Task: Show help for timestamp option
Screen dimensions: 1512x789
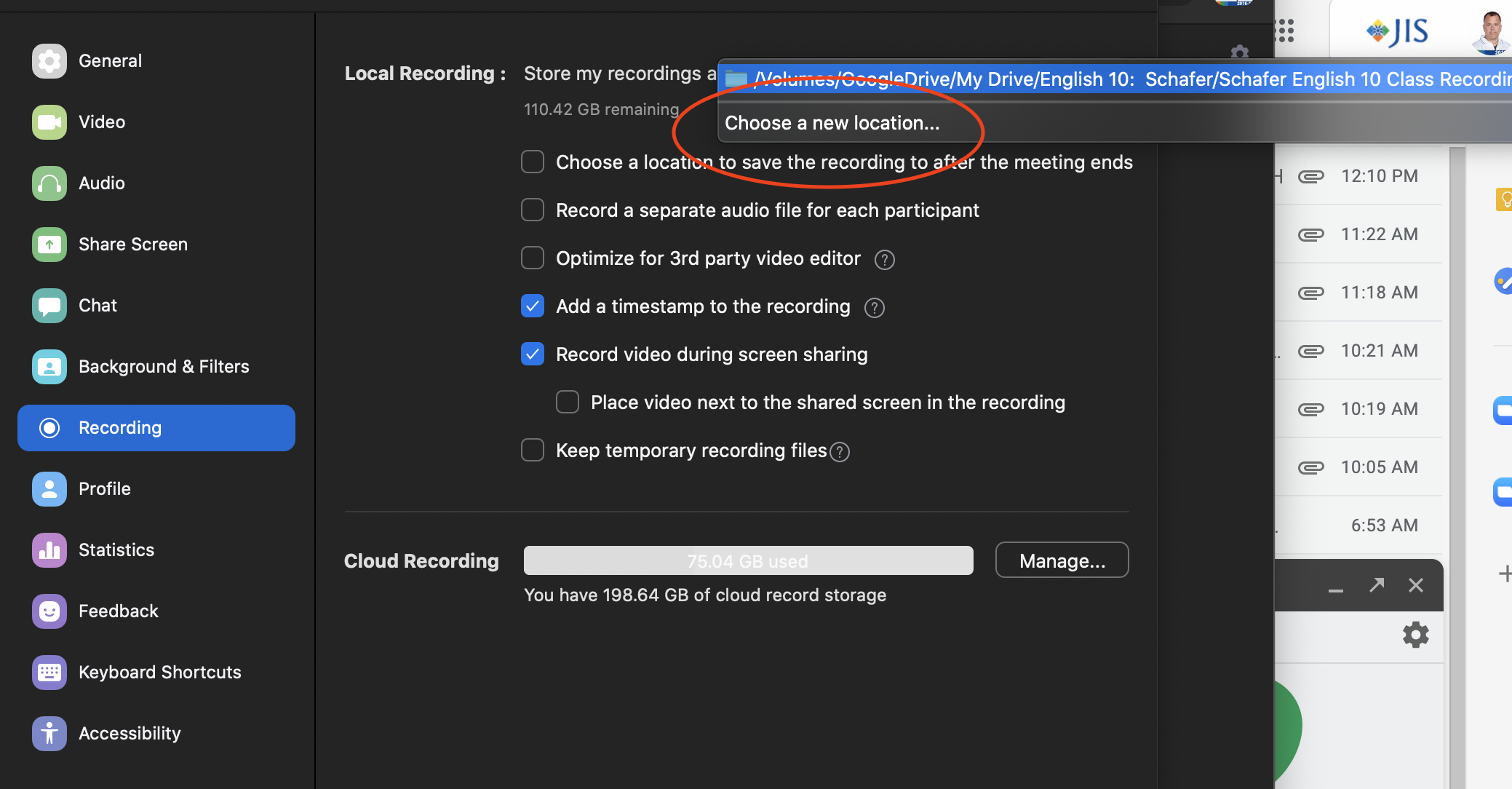Action: 874,308
